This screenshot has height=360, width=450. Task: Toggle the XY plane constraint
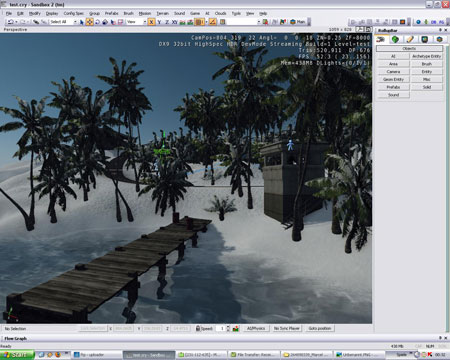[x=175, y=22]
